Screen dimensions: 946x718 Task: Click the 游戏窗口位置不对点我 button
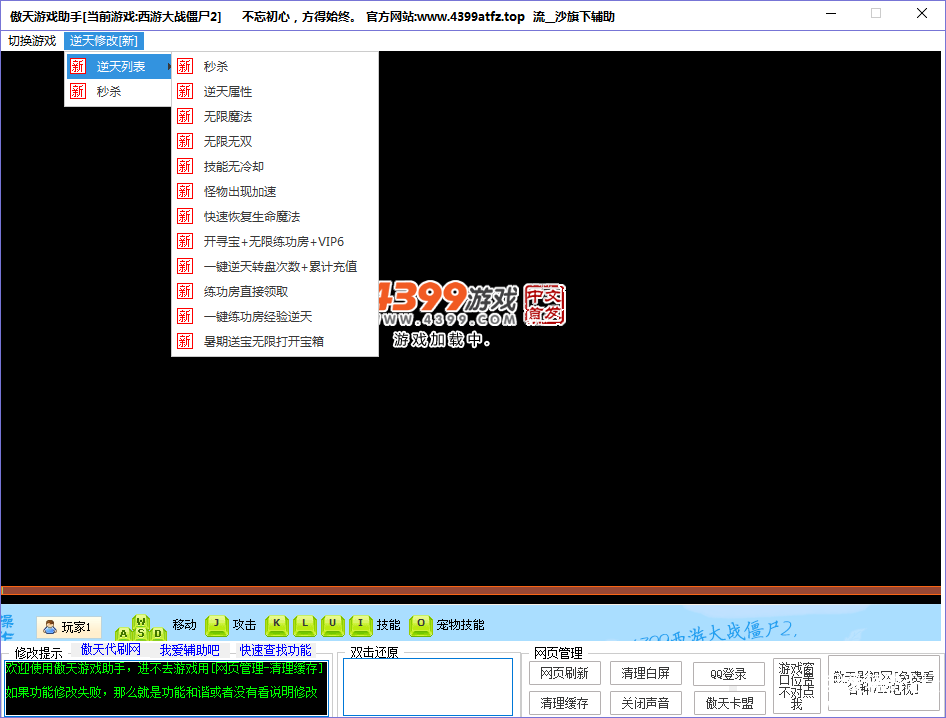(796, 686)
